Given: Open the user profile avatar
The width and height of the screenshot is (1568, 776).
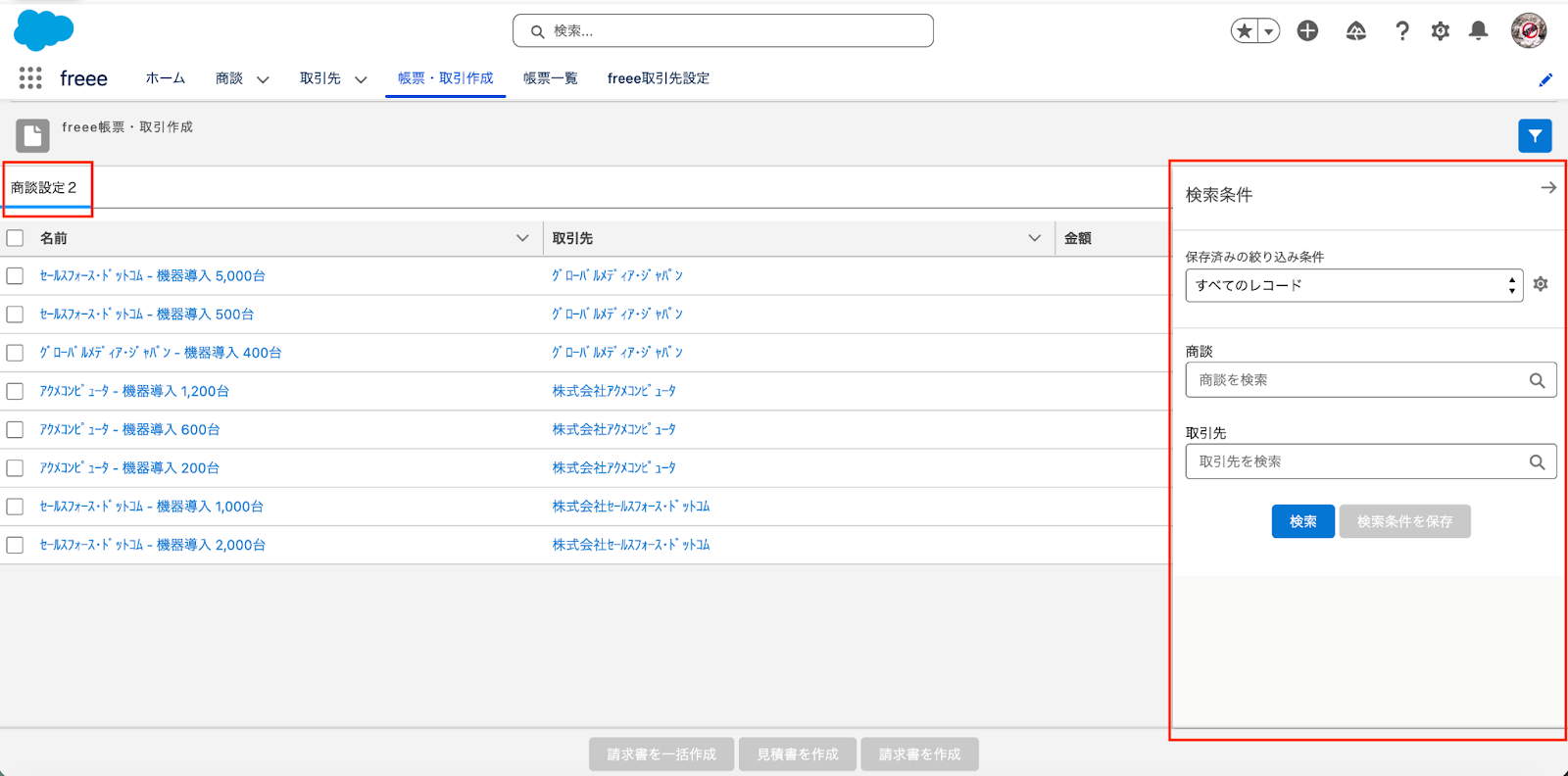Looking at the screenshot, I should pos(1529,31).
